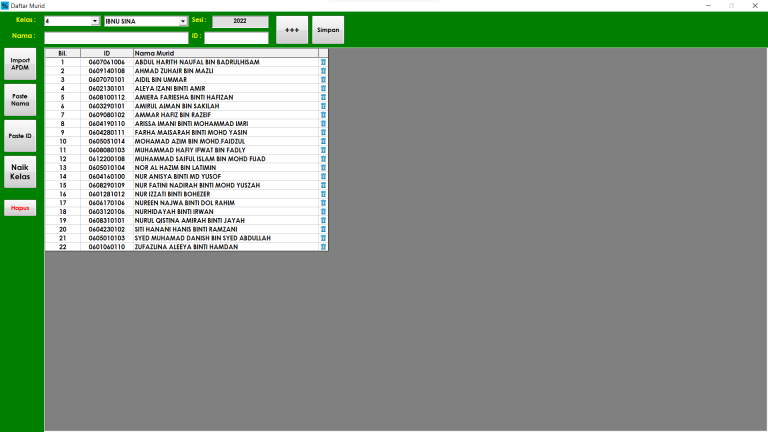Click Simpan to save the student

click(328, 30)
